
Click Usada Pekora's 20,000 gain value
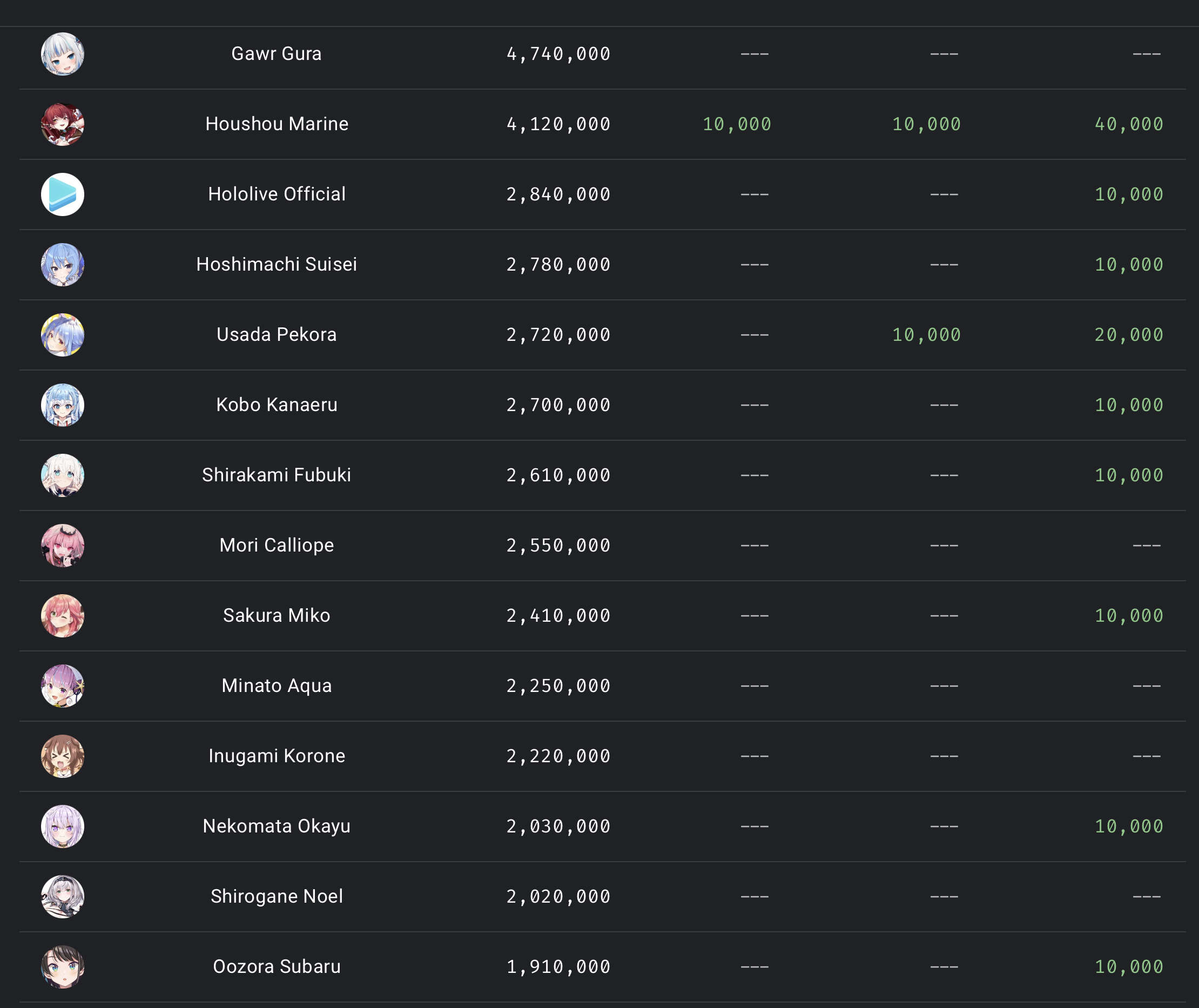(1128, 335)
